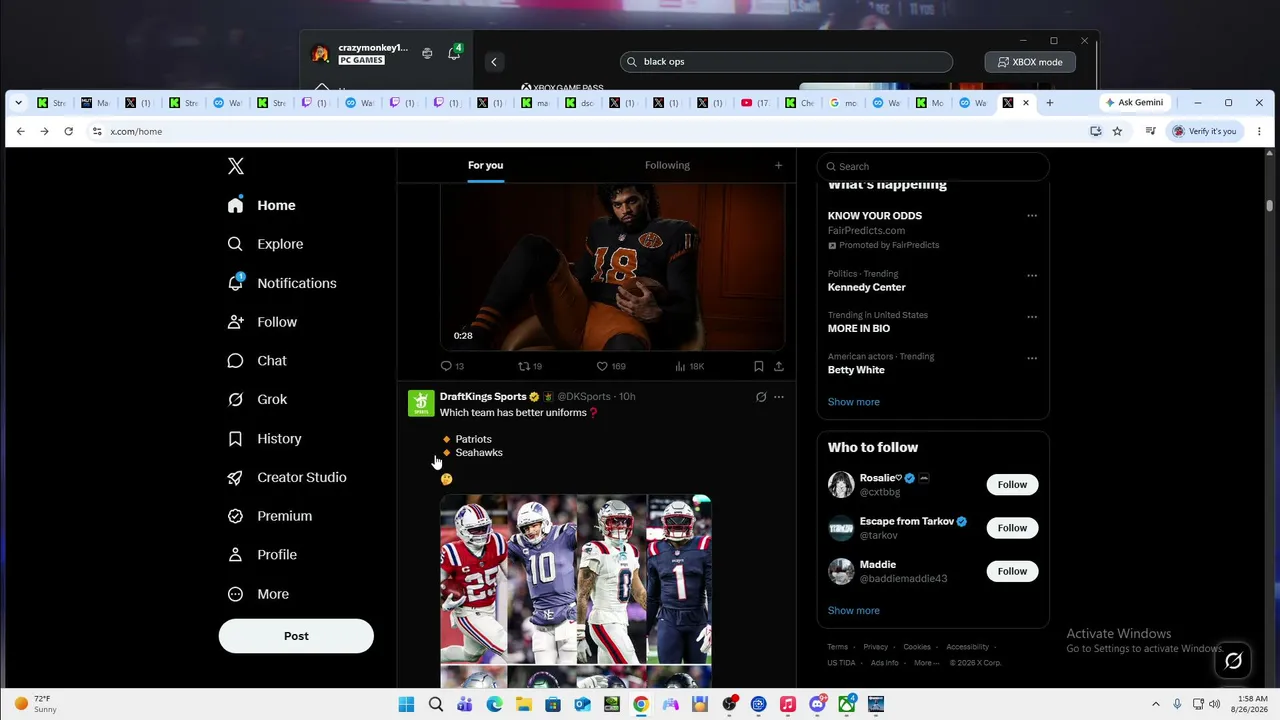This screenshot has width=1280, height=720.
Task: Open Notifications in the X sidebar
Action: [282, 283]
